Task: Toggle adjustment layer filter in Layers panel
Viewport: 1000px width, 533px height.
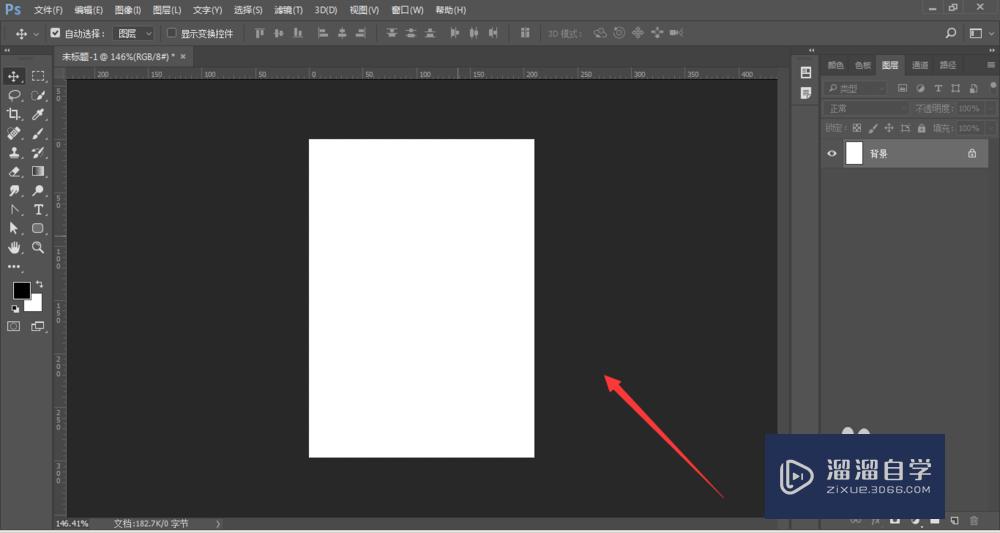Action: (920, 89)
